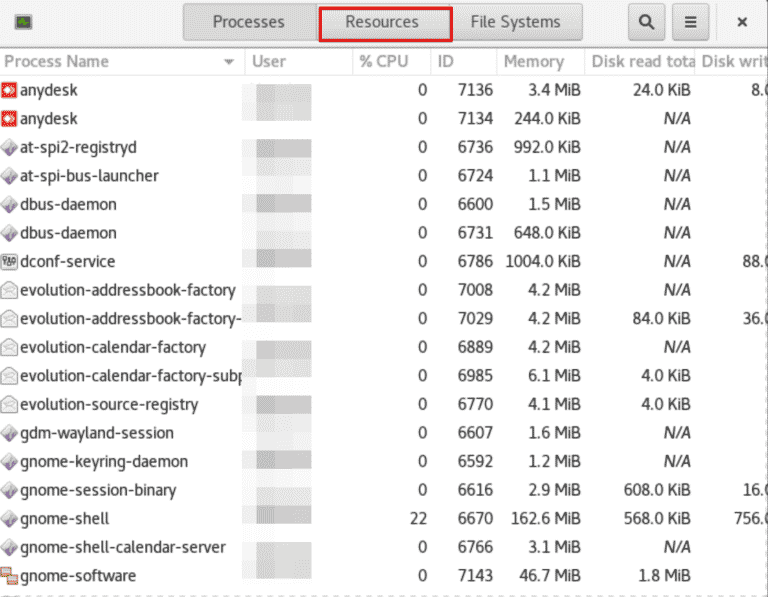Sort by Disk read total column

tap(640, 62)
